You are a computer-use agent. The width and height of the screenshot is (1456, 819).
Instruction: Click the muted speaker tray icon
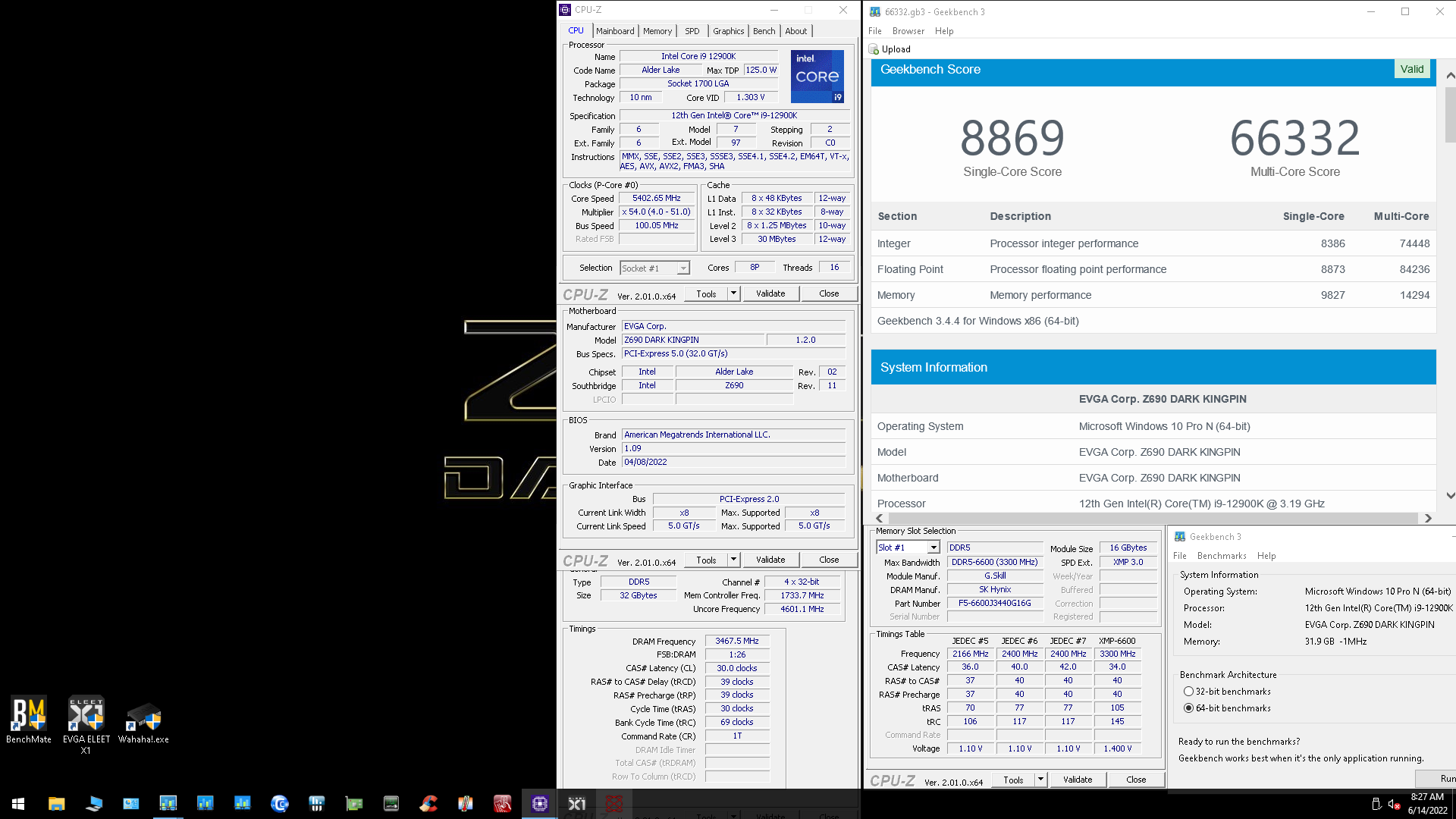(x=1394, y=804)
